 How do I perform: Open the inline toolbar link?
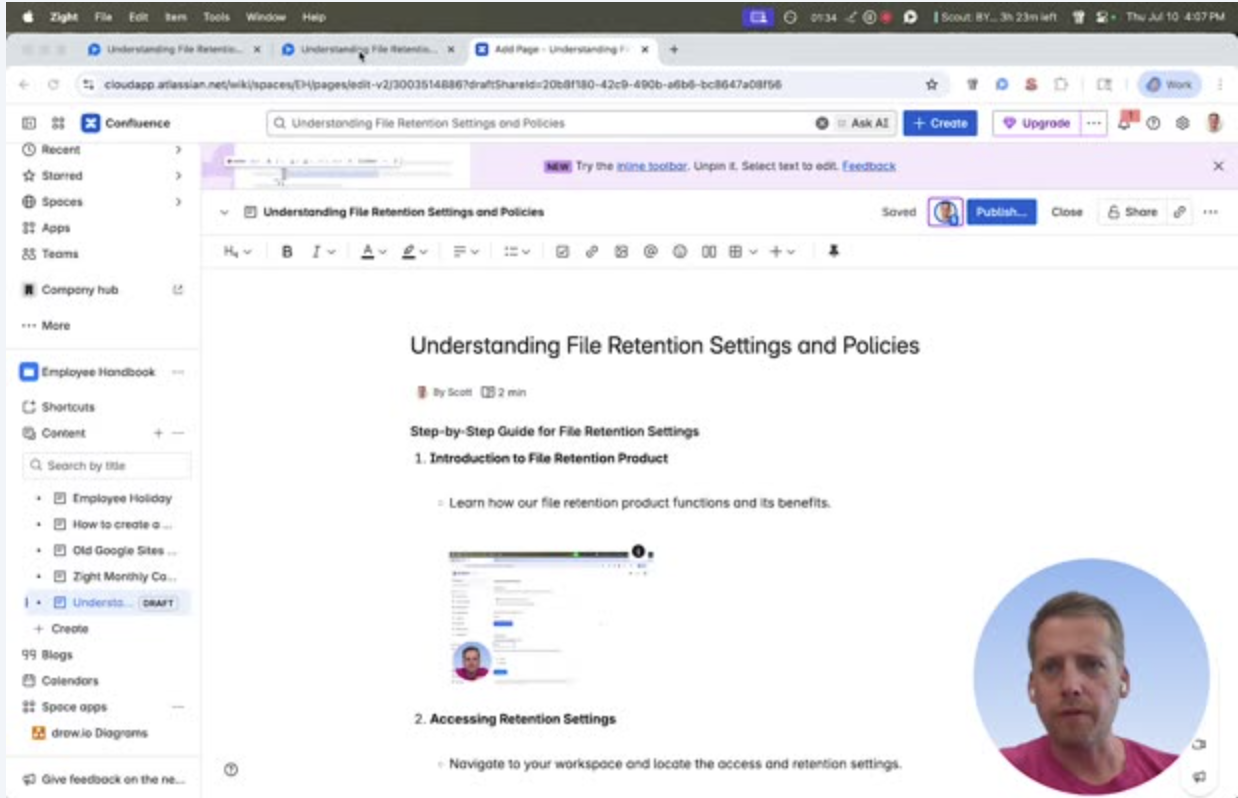tap(652, 166)
